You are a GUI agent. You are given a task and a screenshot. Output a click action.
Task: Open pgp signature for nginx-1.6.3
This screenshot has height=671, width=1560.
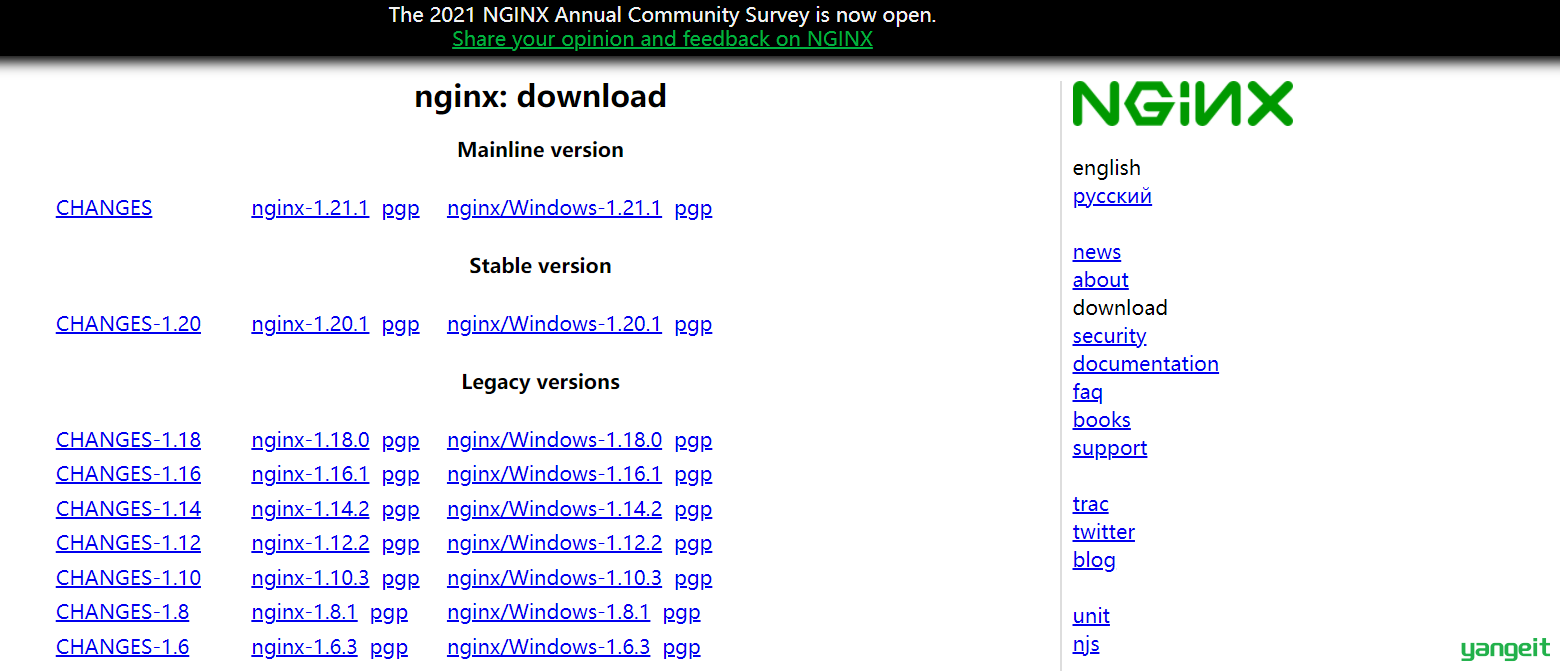(389, 648)
